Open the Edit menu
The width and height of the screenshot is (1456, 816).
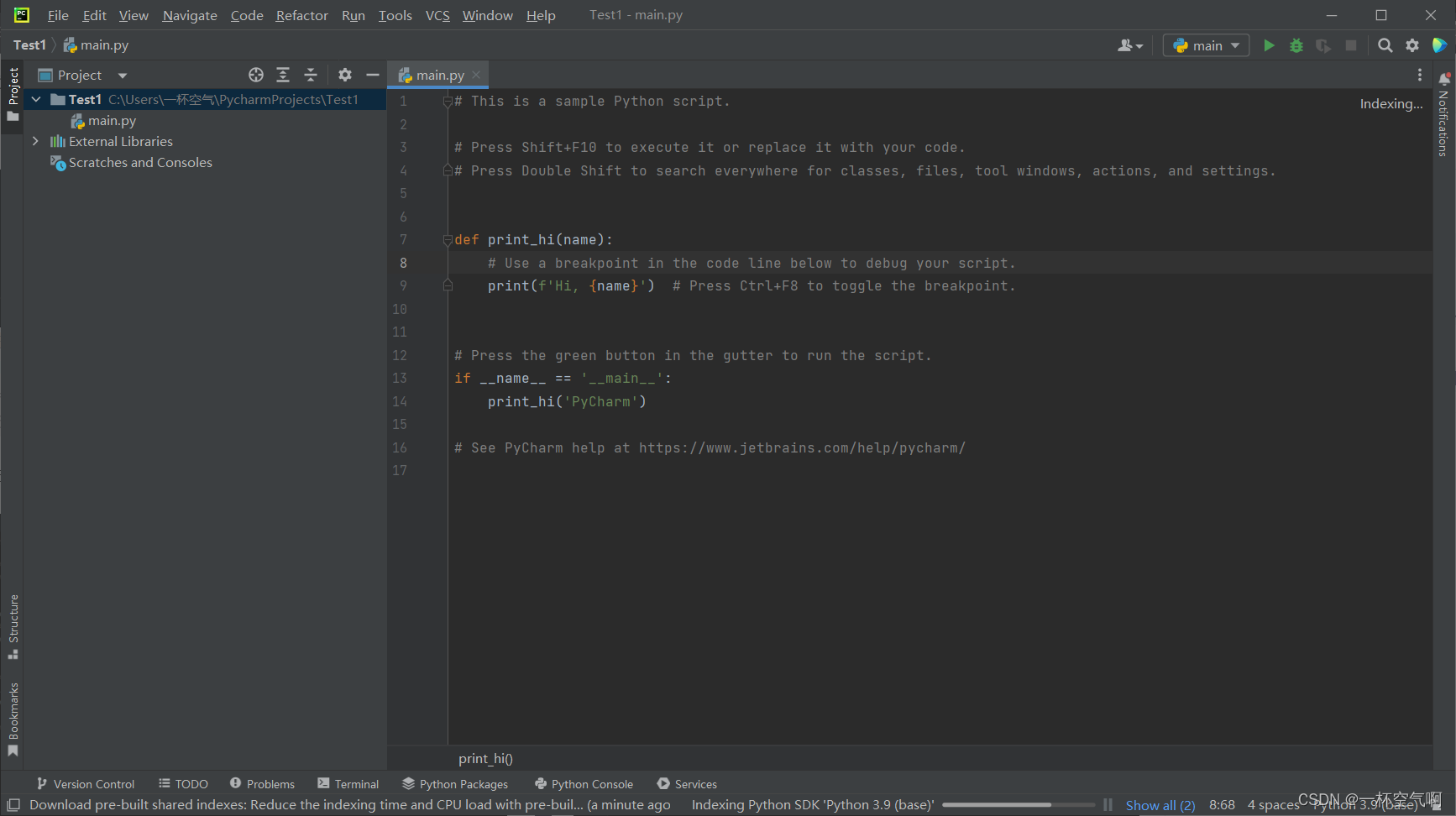click(94, 15)
